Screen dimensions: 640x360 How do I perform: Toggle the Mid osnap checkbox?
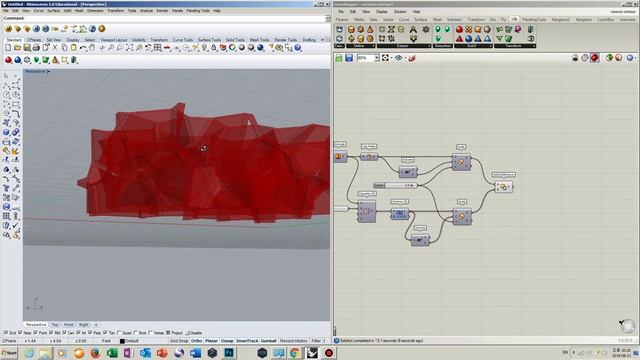pos(51,333)
